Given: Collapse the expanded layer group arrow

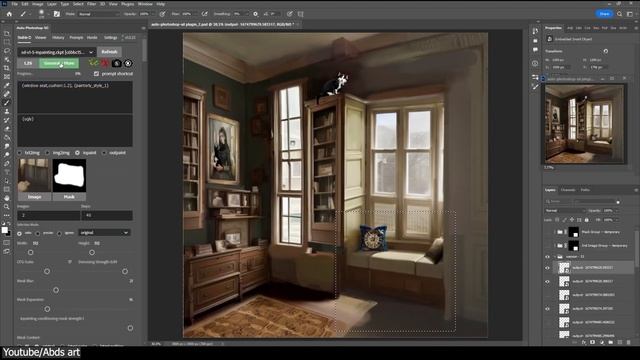Looking at the screenshot, I should (554, 257).
